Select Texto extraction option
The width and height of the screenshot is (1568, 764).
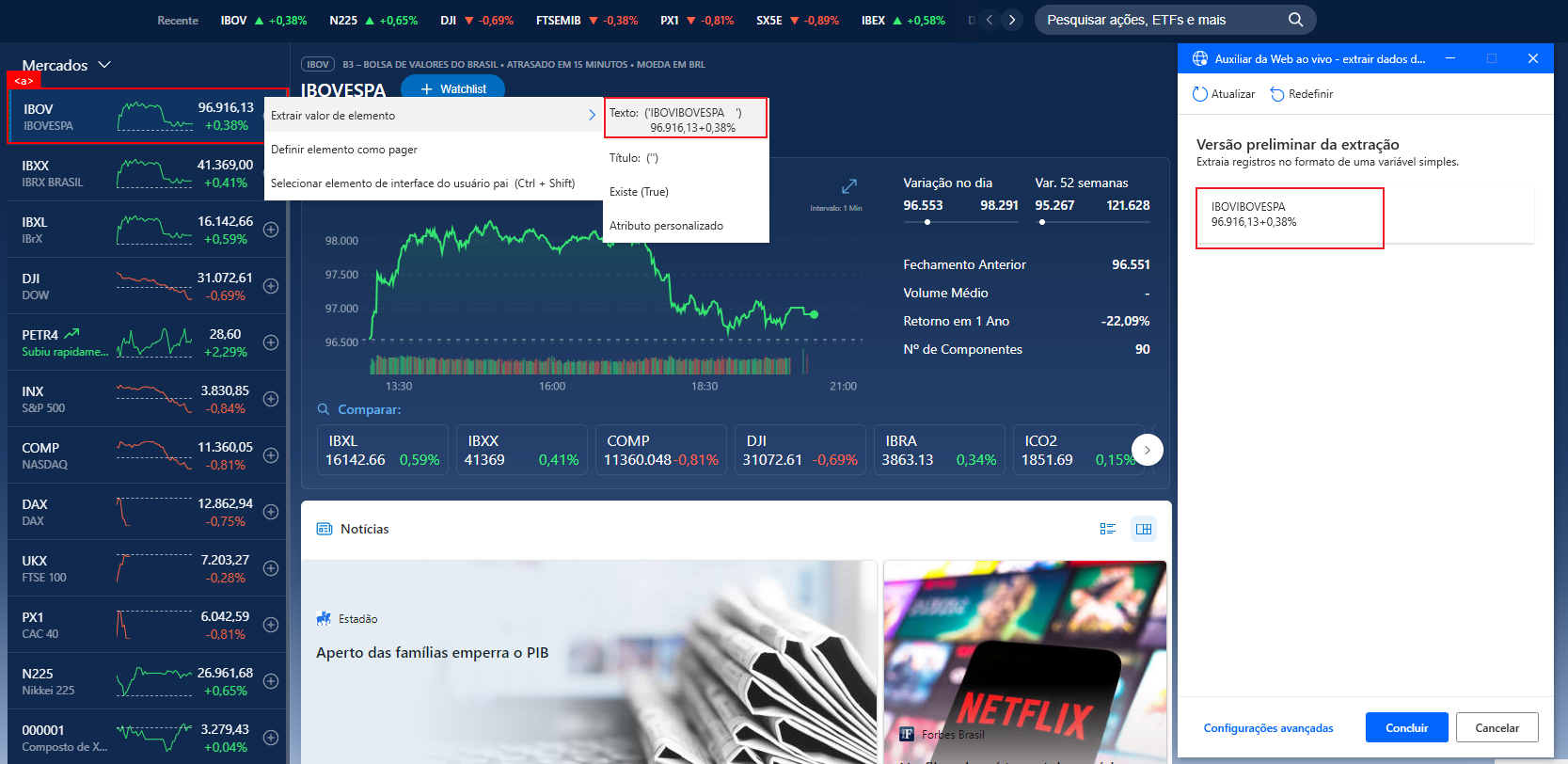[x=686, y=119]
